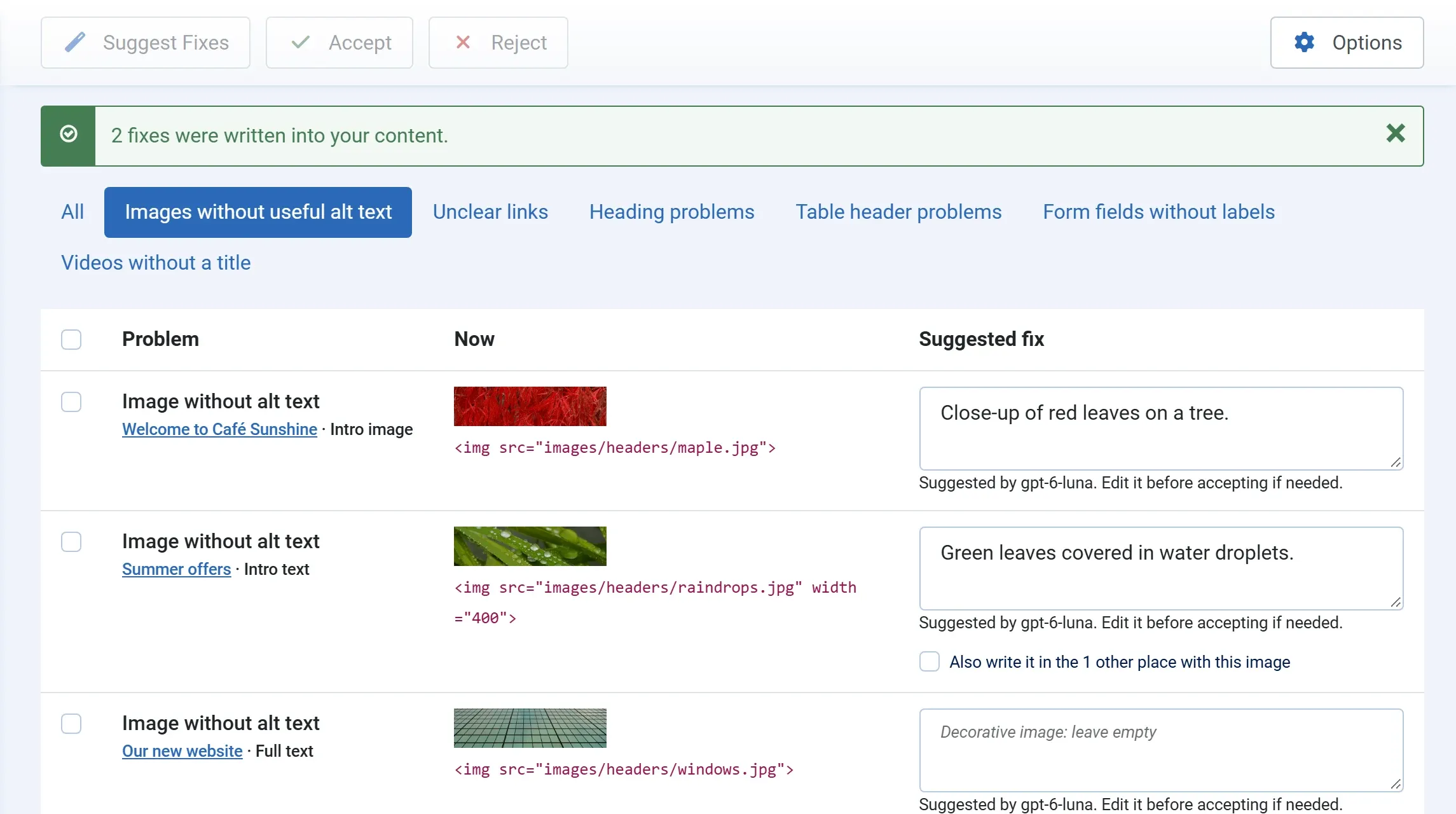Edit the green leaves water droplets textarea

pyautogui.click(x=1161, y=569)
